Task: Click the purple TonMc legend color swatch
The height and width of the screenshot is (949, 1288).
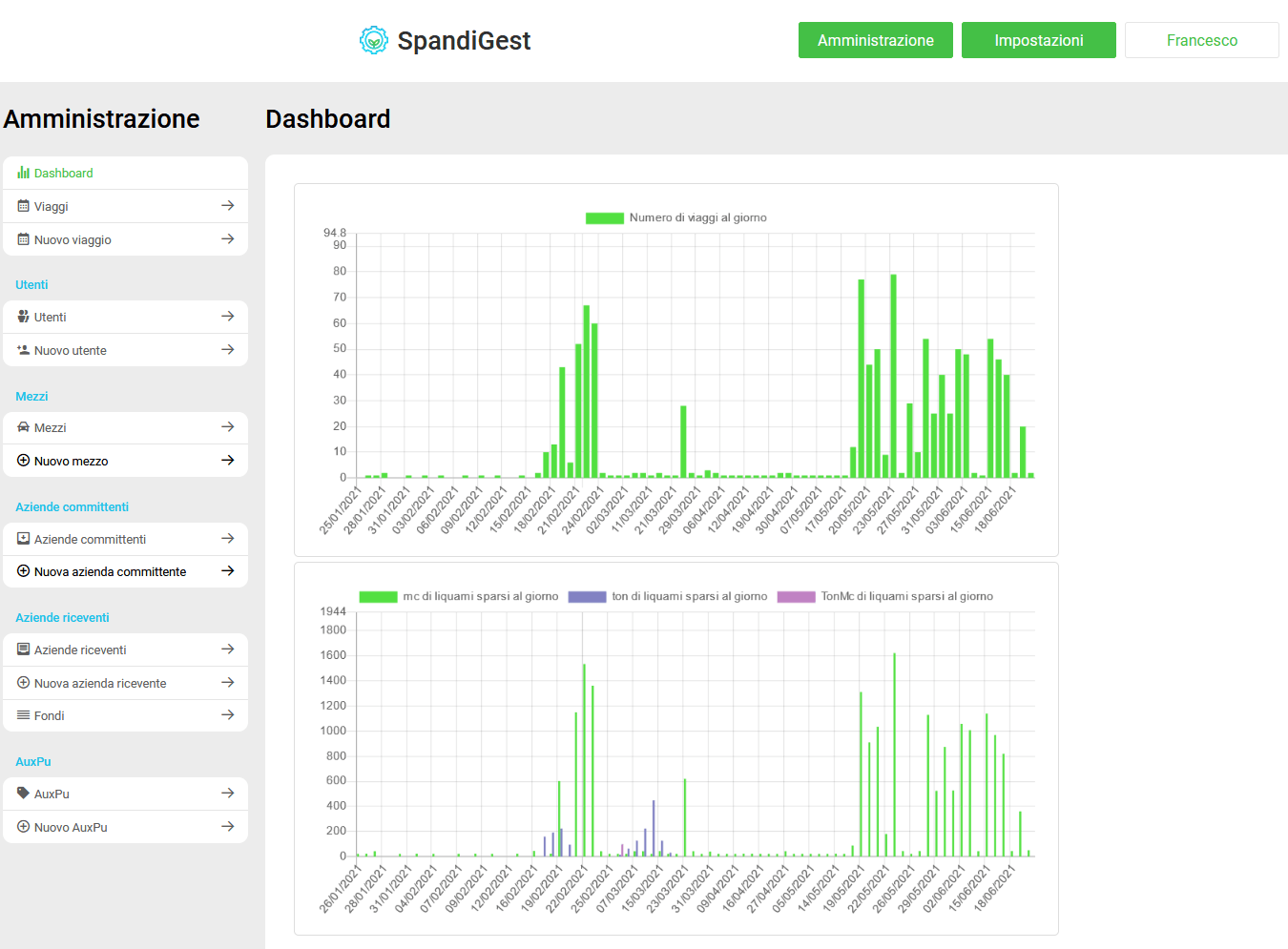Action: [796, 595]
